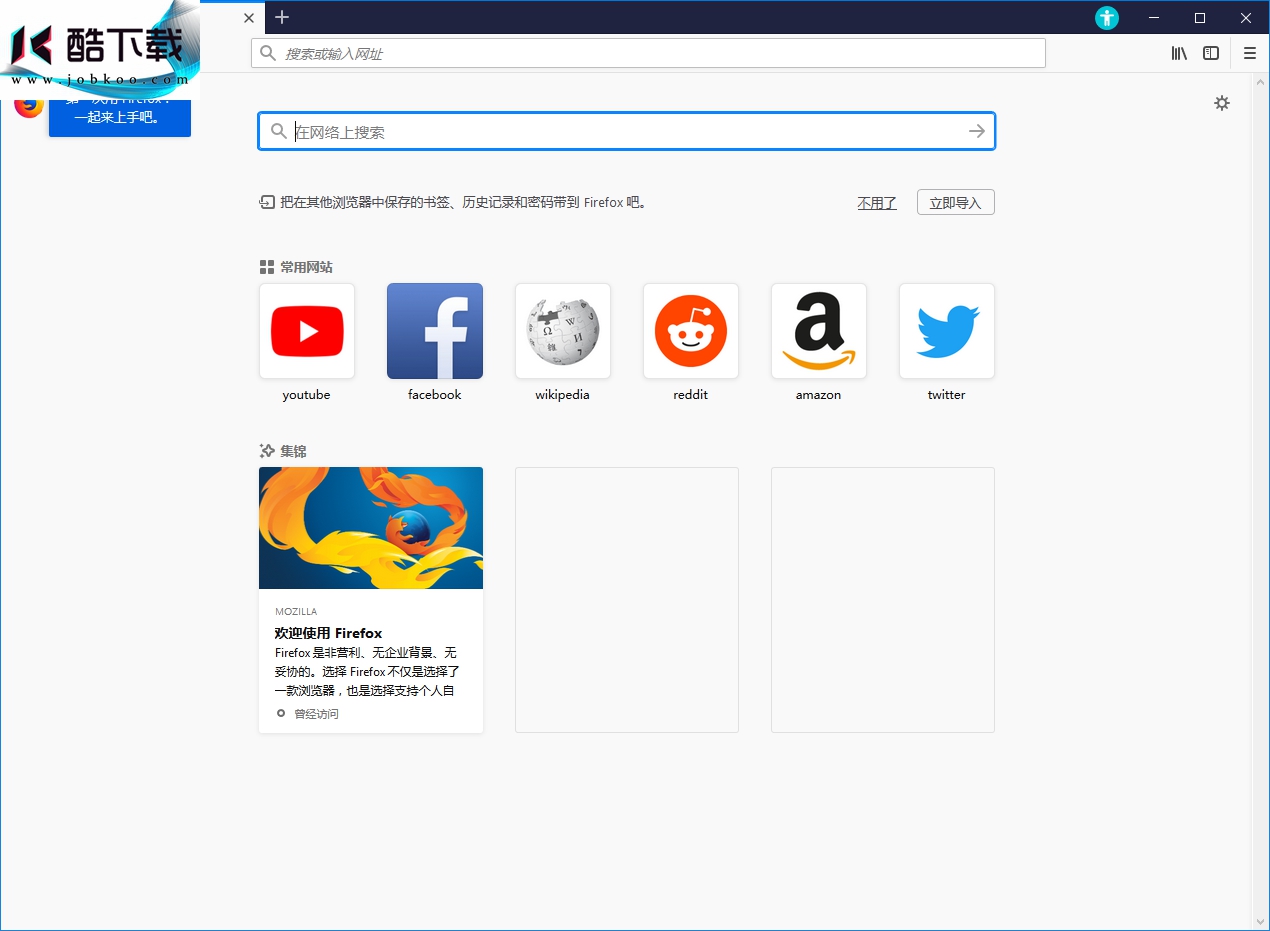Click the 立即导入 import button
The width and height of the screenshot is (1270, 931).
(956, 203)
